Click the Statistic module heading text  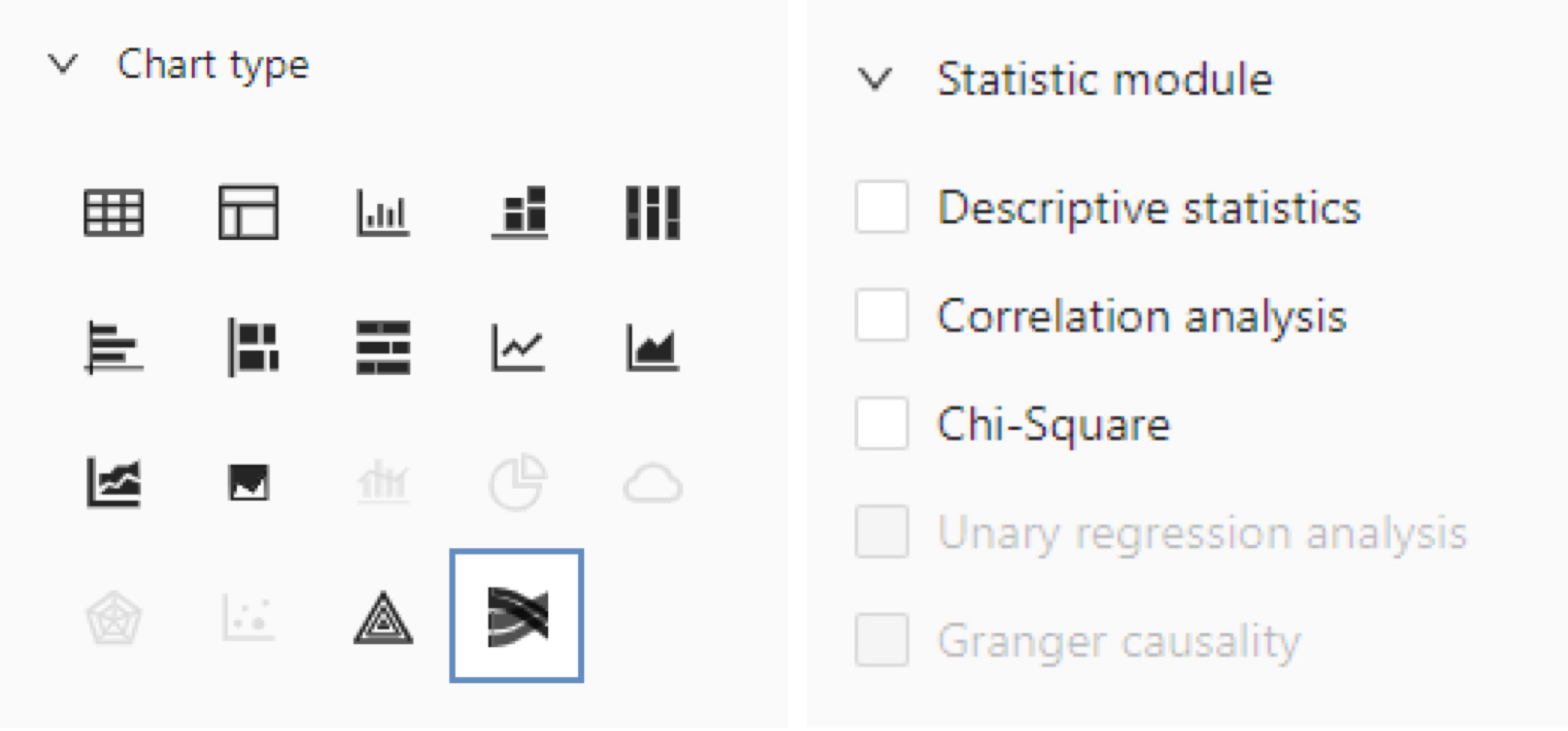pos(1105,79)
